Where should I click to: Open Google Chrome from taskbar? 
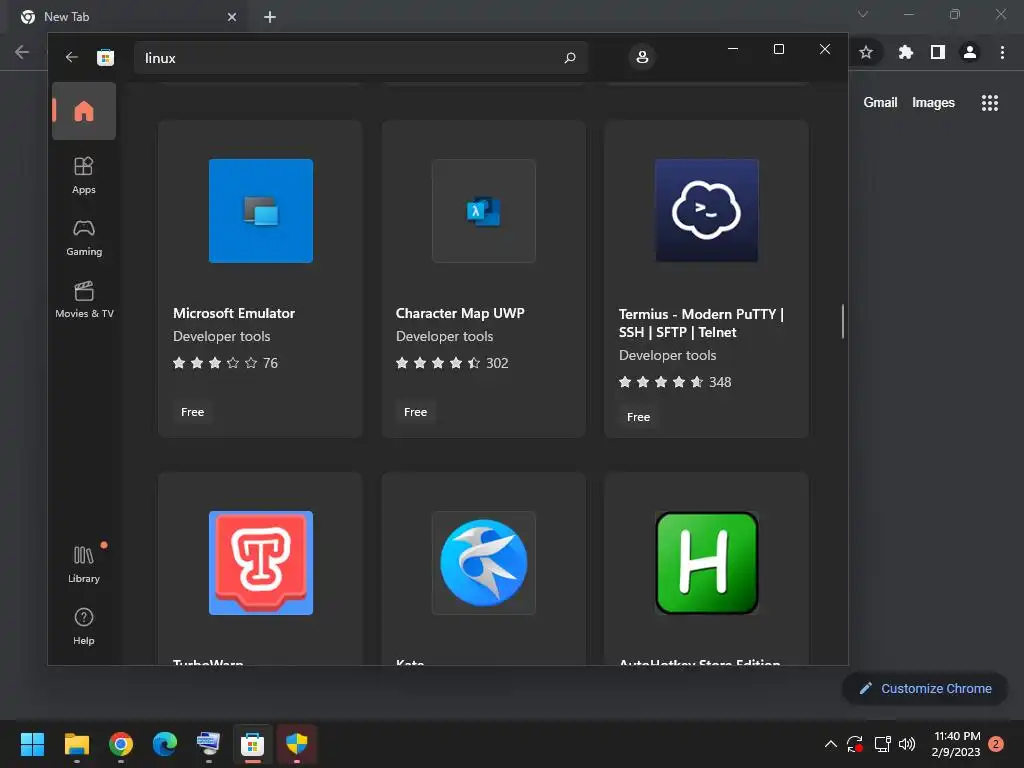click(x=121, y=744)
